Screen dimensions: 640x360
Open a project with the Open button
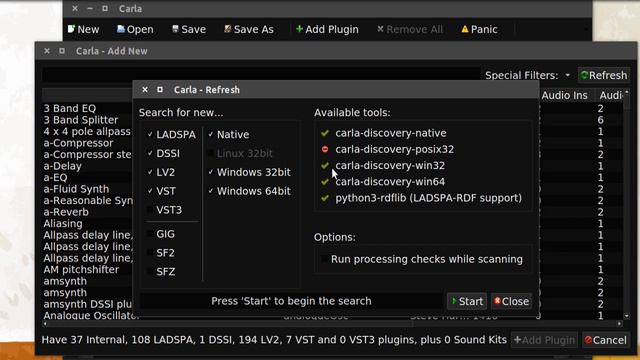tap(135, 29)
